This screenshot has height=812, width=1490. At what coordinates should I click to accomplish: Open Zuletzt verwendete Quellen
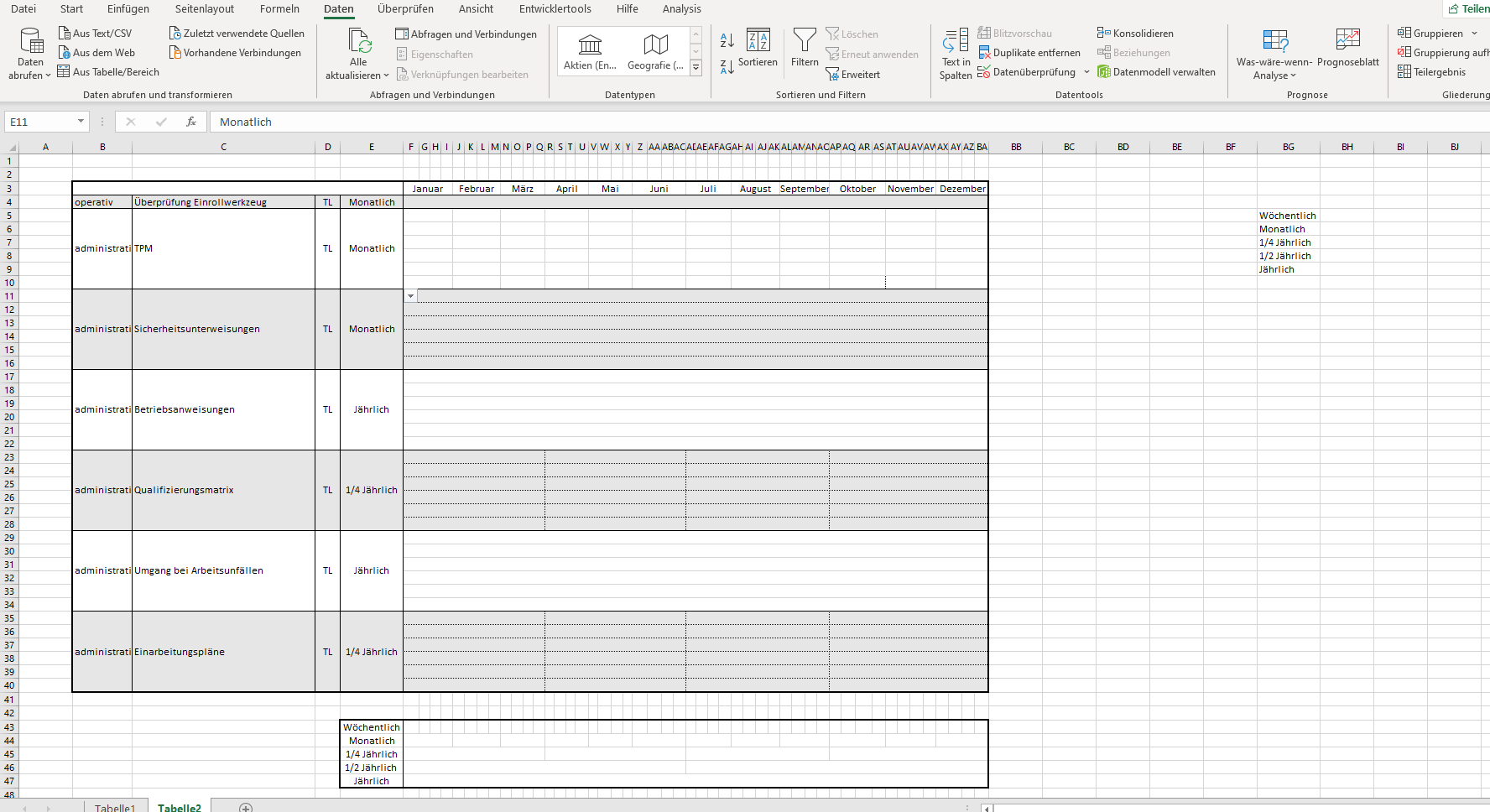pyautogui.click(x=237, y=34)
